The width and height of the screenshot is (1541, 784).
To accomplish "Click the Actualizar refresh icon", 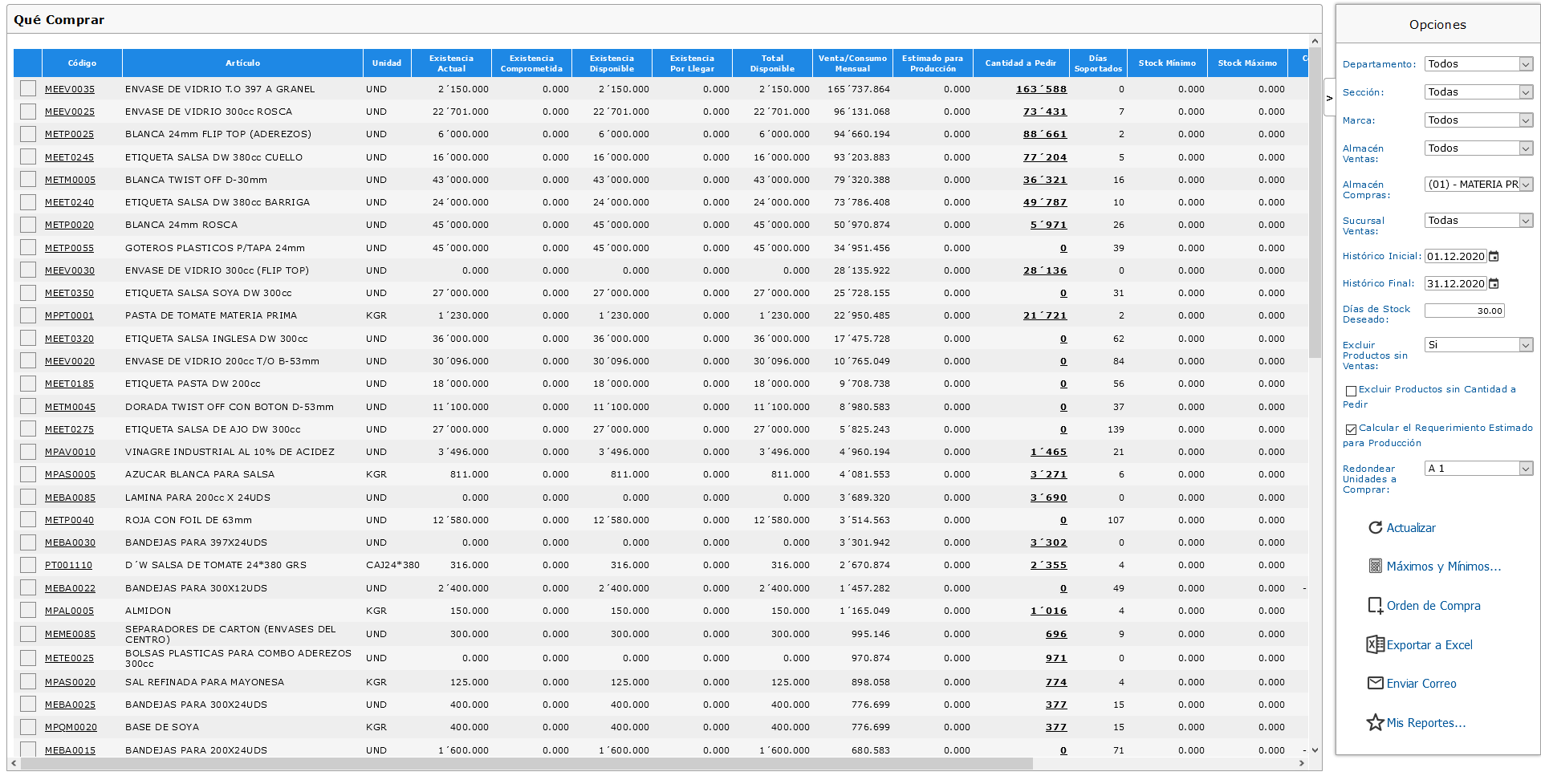I will pyautogui.click(x=1375, y=527).
